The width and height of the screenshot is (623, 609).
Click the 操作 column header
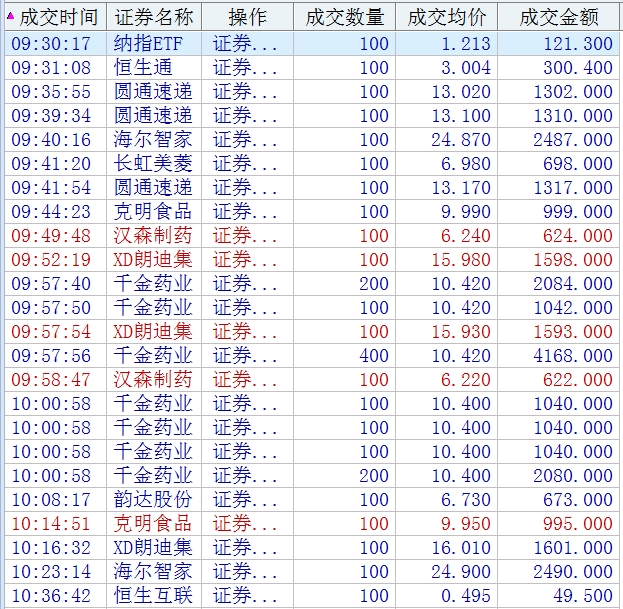coord(248,17)
